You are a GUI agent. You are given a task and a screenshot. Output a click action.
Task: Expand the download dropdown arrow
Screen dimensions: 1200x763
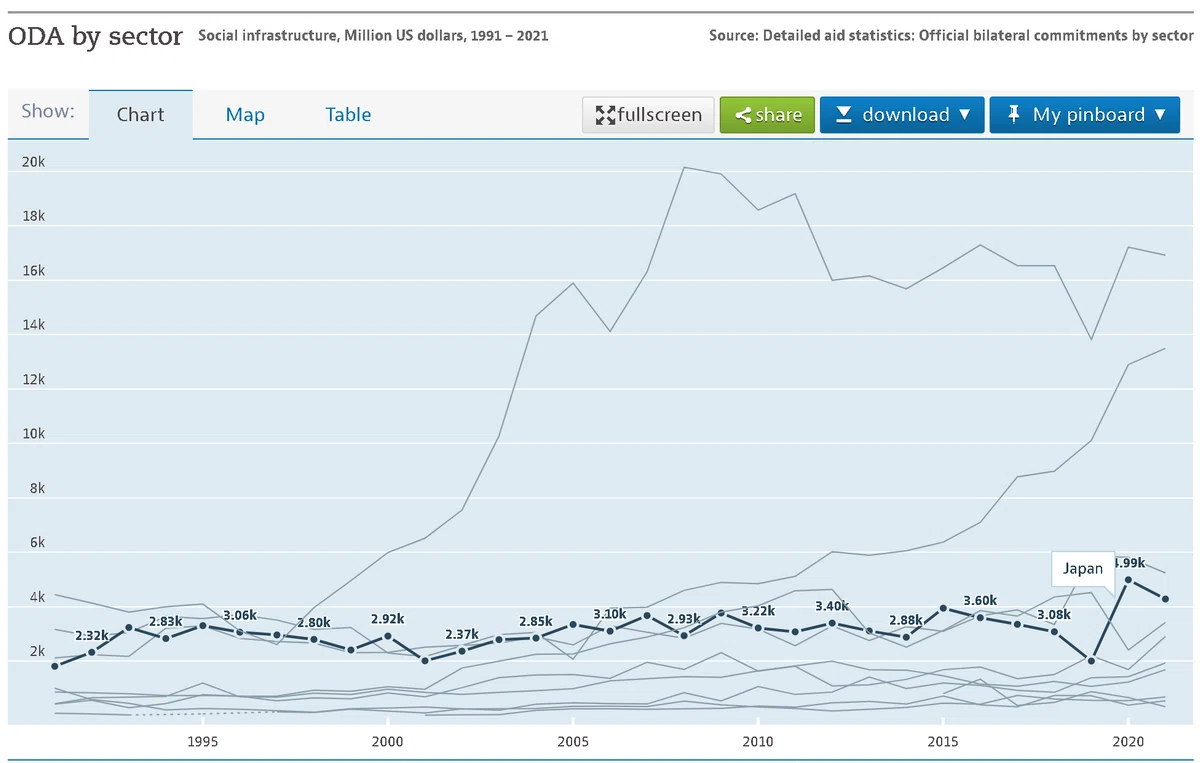(964, 115)
